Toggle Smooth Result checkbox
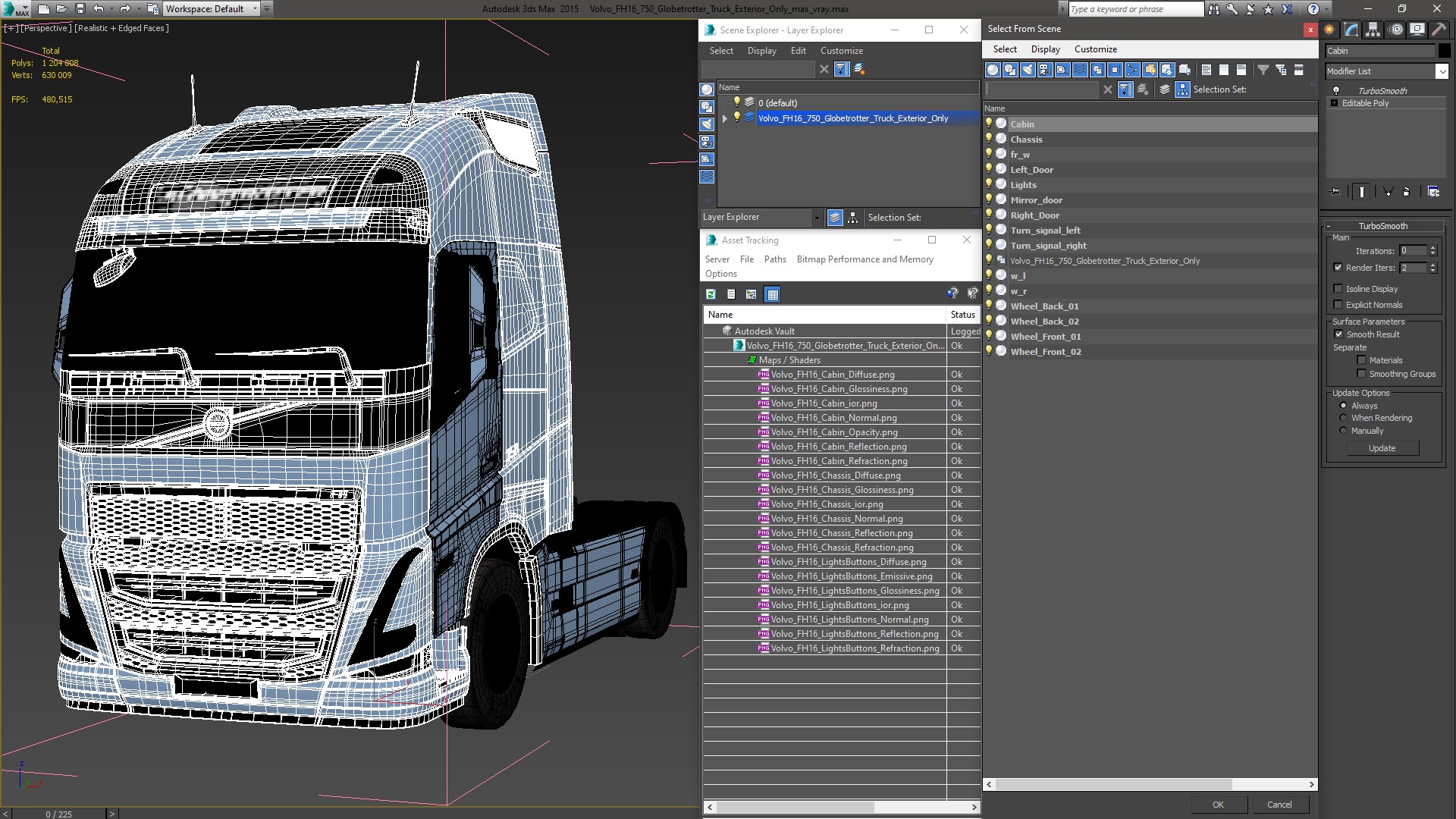1456x819 pixels. point(1338,334)
